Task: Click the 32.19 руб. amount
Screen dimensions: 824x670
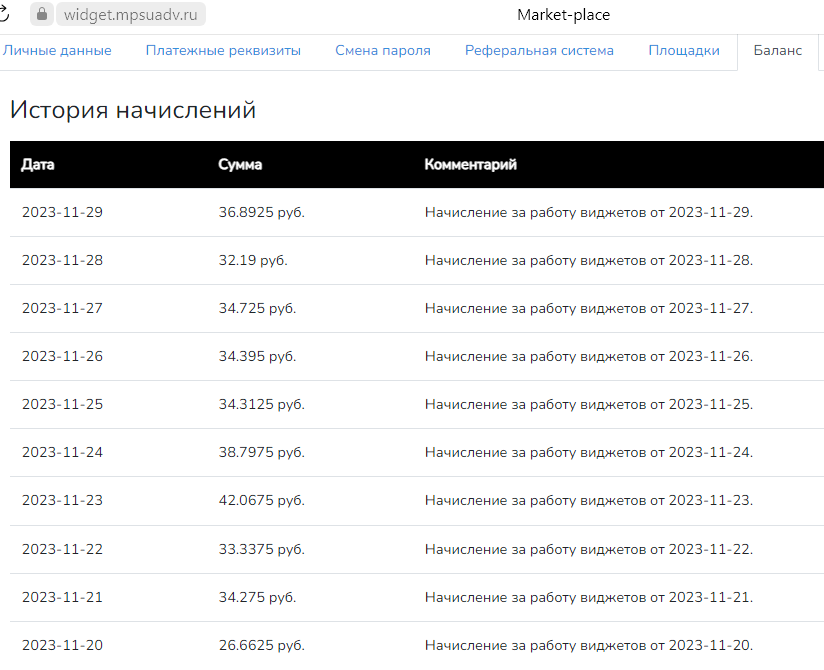Action: tap(253, 261)
